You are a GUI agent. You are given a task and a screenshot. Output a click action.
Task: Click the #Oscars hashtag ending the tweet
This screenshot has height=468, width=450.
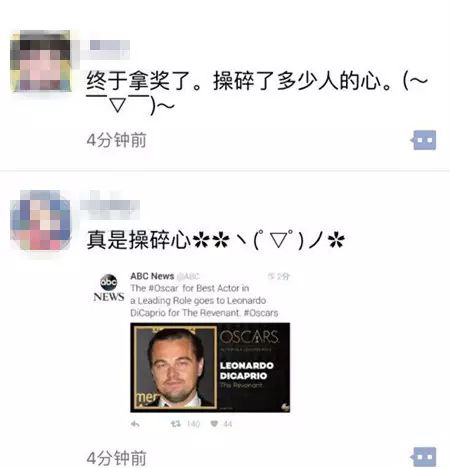[x=261, y=313]
